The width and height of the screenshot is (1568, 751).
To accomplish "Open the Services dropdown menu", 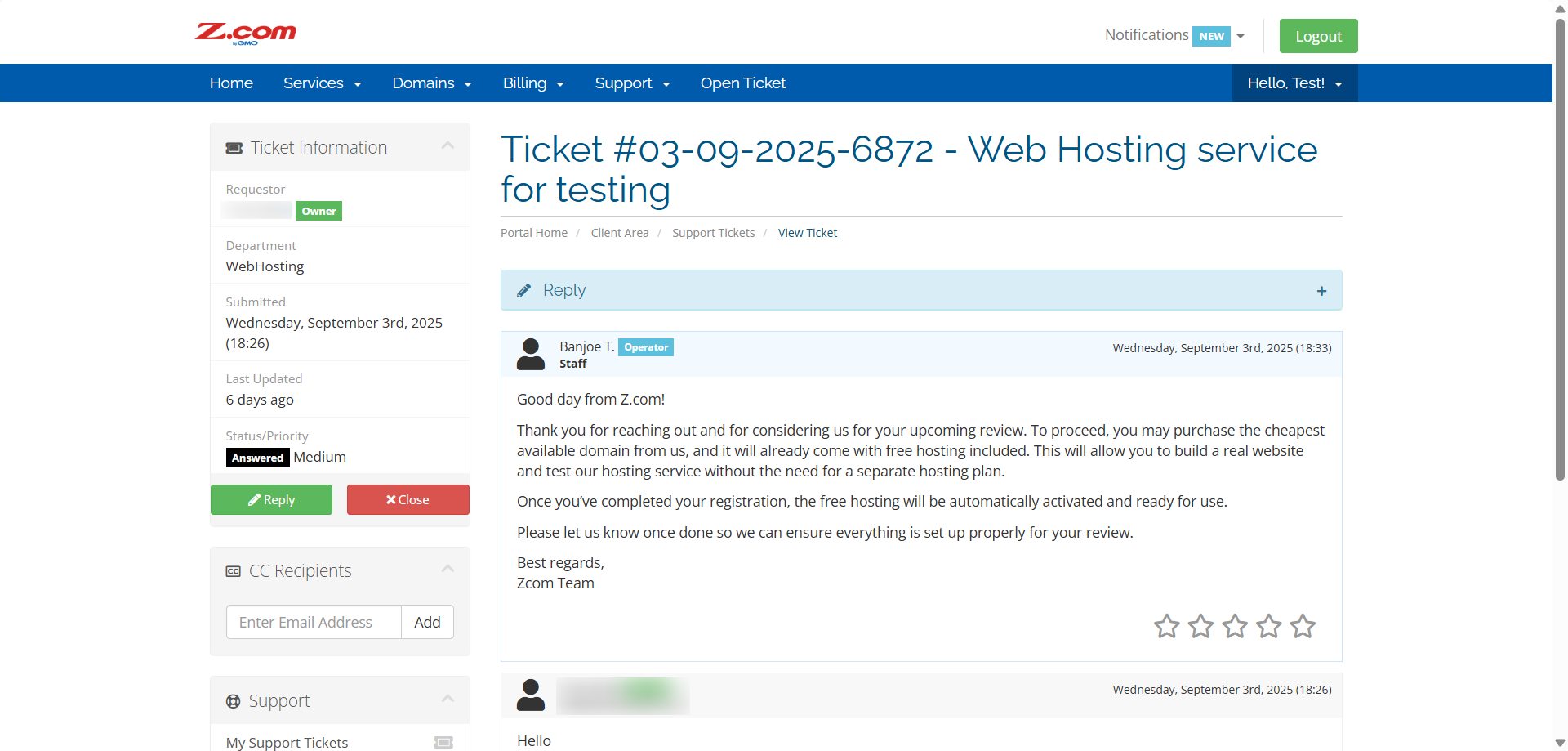I will point(323,83).
